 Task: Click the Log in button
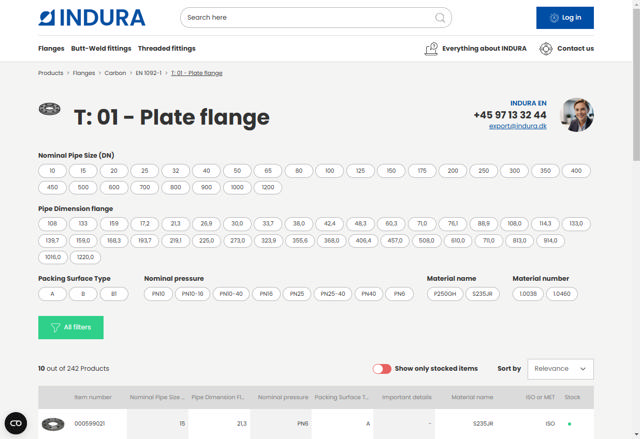[x=565, y=18]
